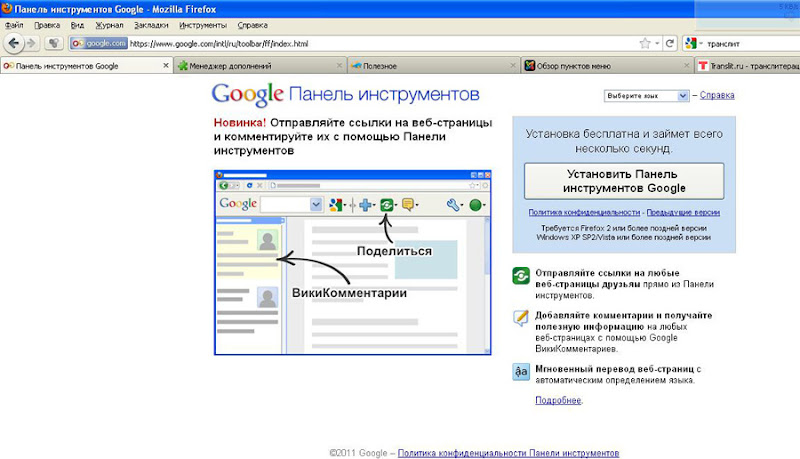Open the Google search engine selector
Screen dimensions: 800x459
tap(694, 43)
